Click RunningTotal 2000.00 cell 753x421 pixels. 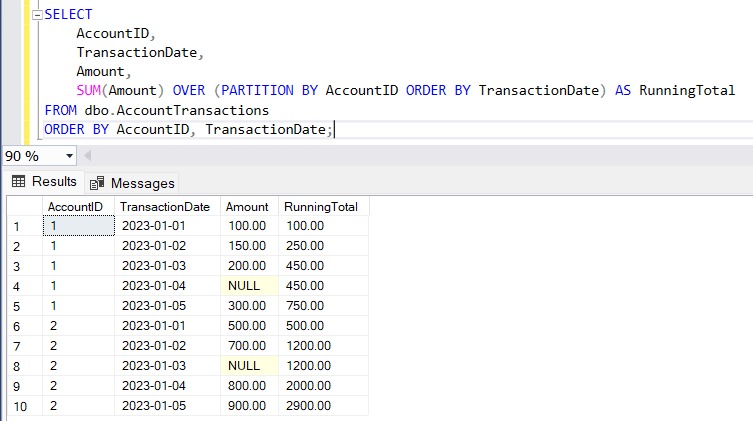click(323, 386)
